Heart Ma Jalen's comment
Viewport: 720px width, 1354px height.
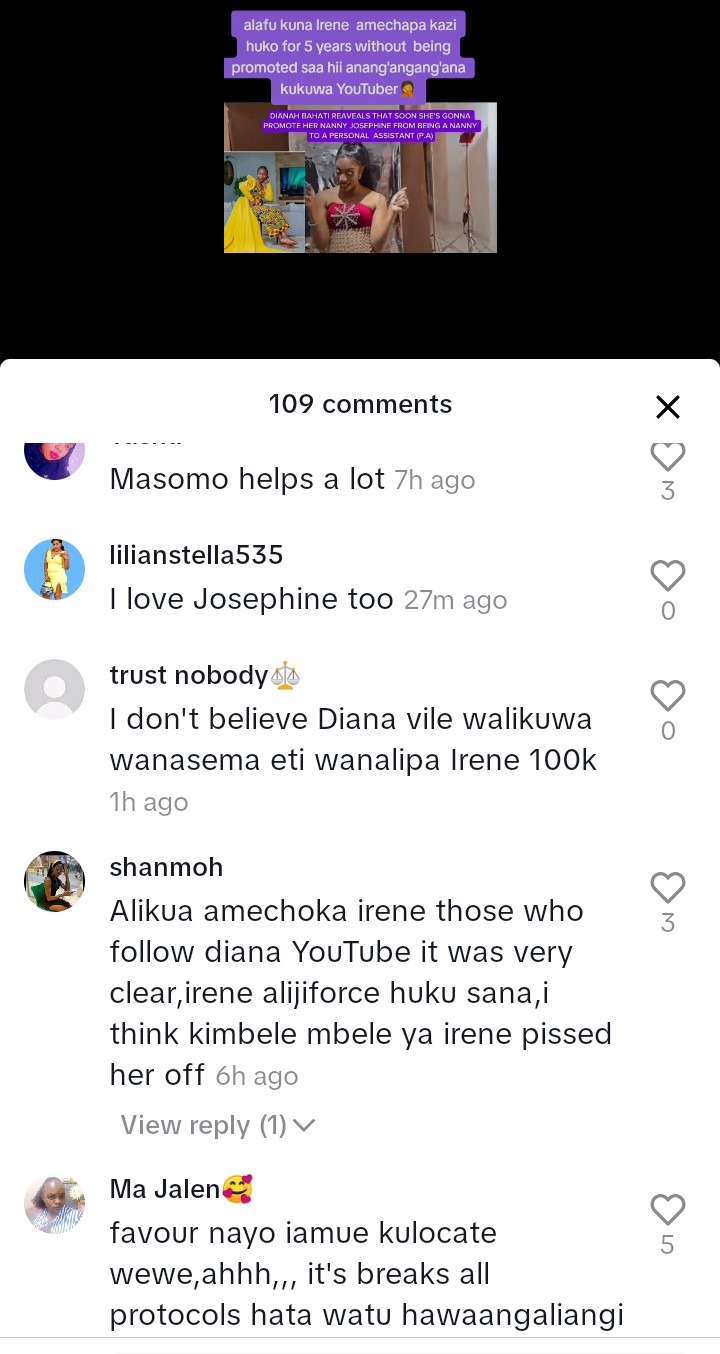(x=667, y=1210)
